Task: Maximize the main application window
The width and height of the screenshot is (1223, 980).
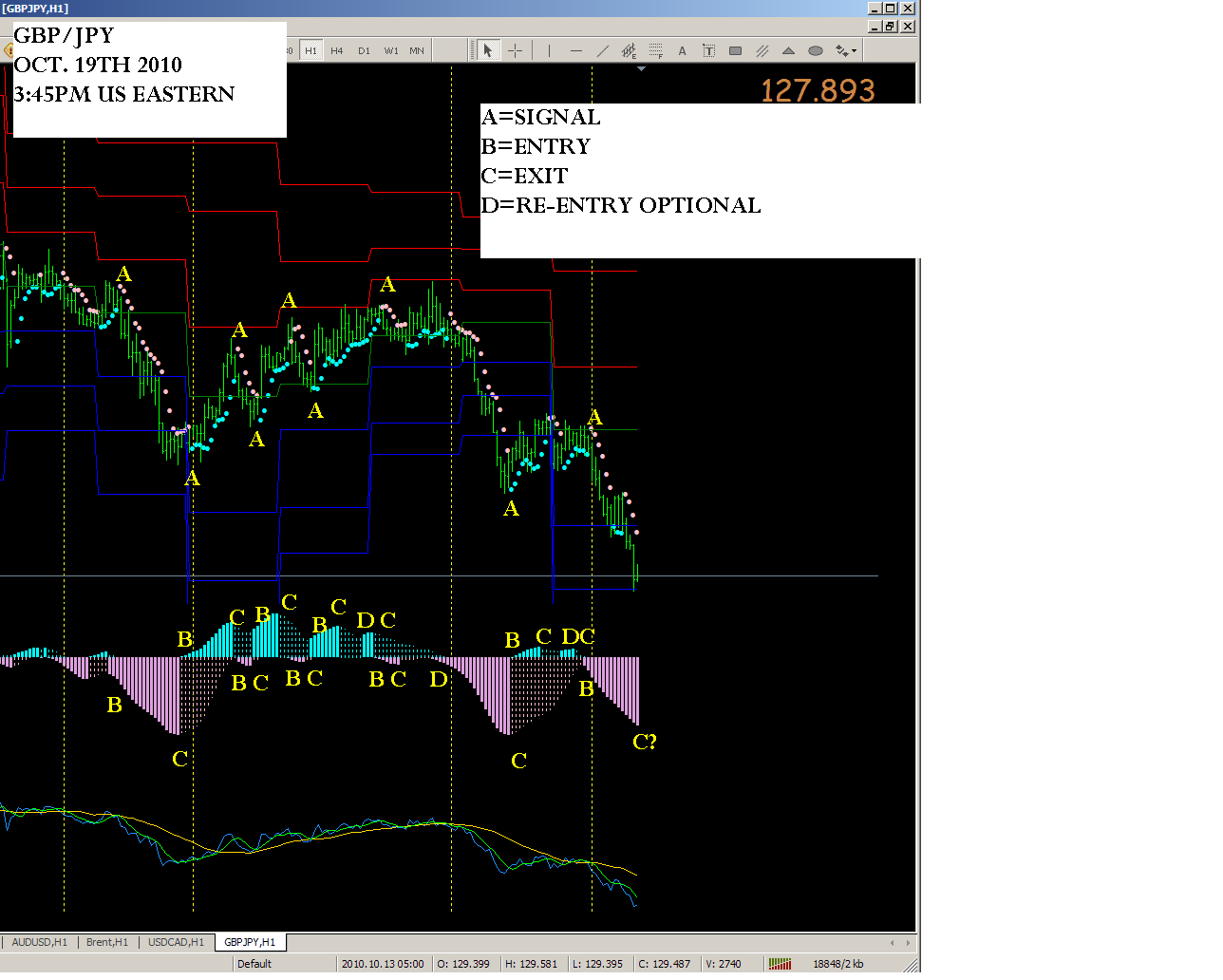Action: click(x=890, y=8)
